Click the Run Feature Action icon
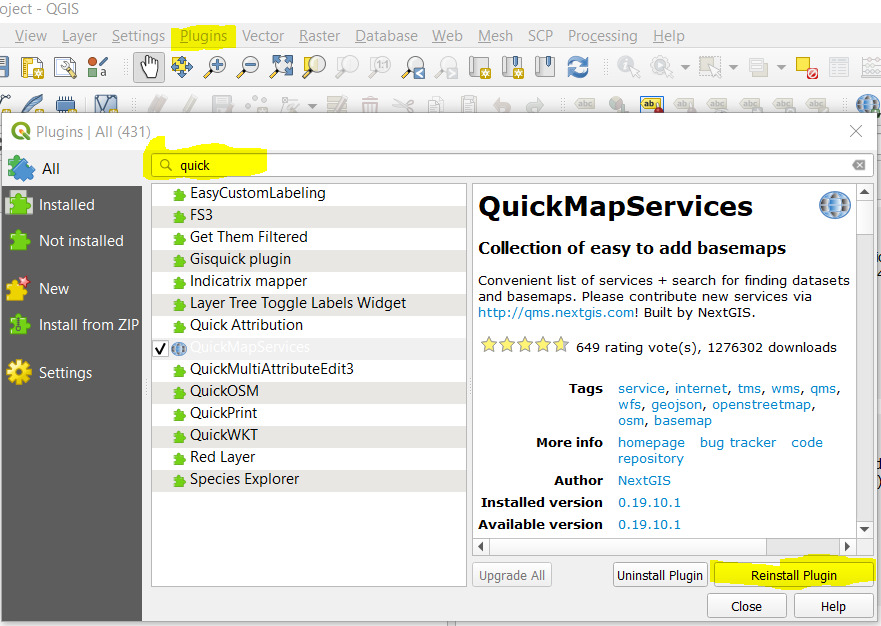The image size is (881, 626). click(661, 67)
